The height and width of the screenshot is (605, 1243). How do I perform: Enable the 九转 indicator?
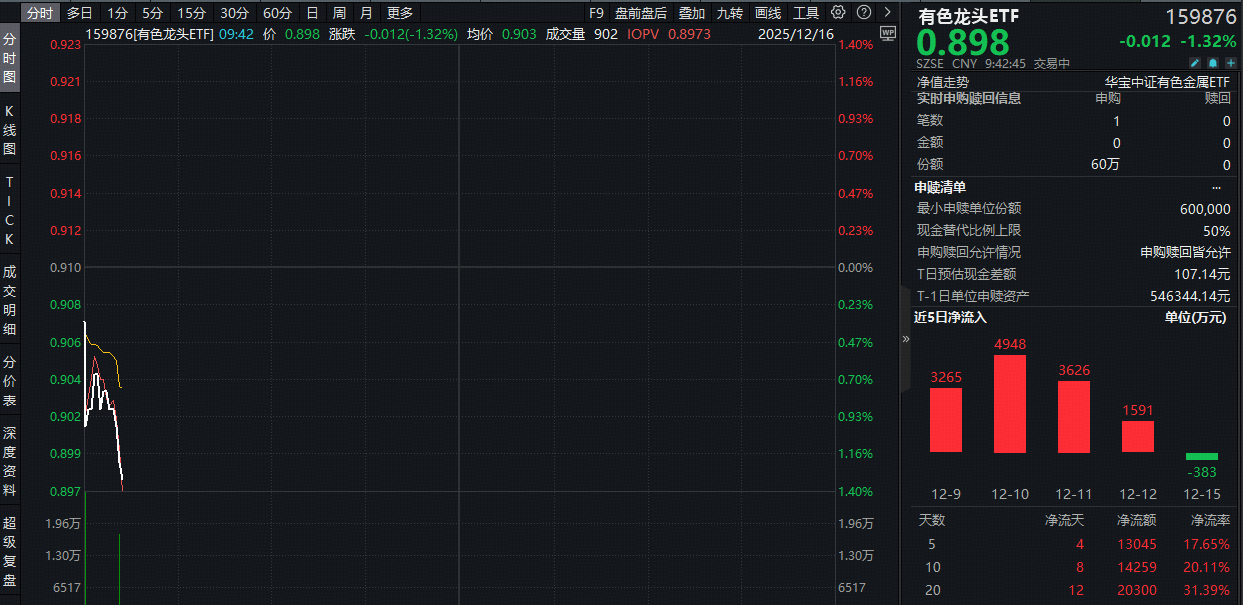[728, 13]
